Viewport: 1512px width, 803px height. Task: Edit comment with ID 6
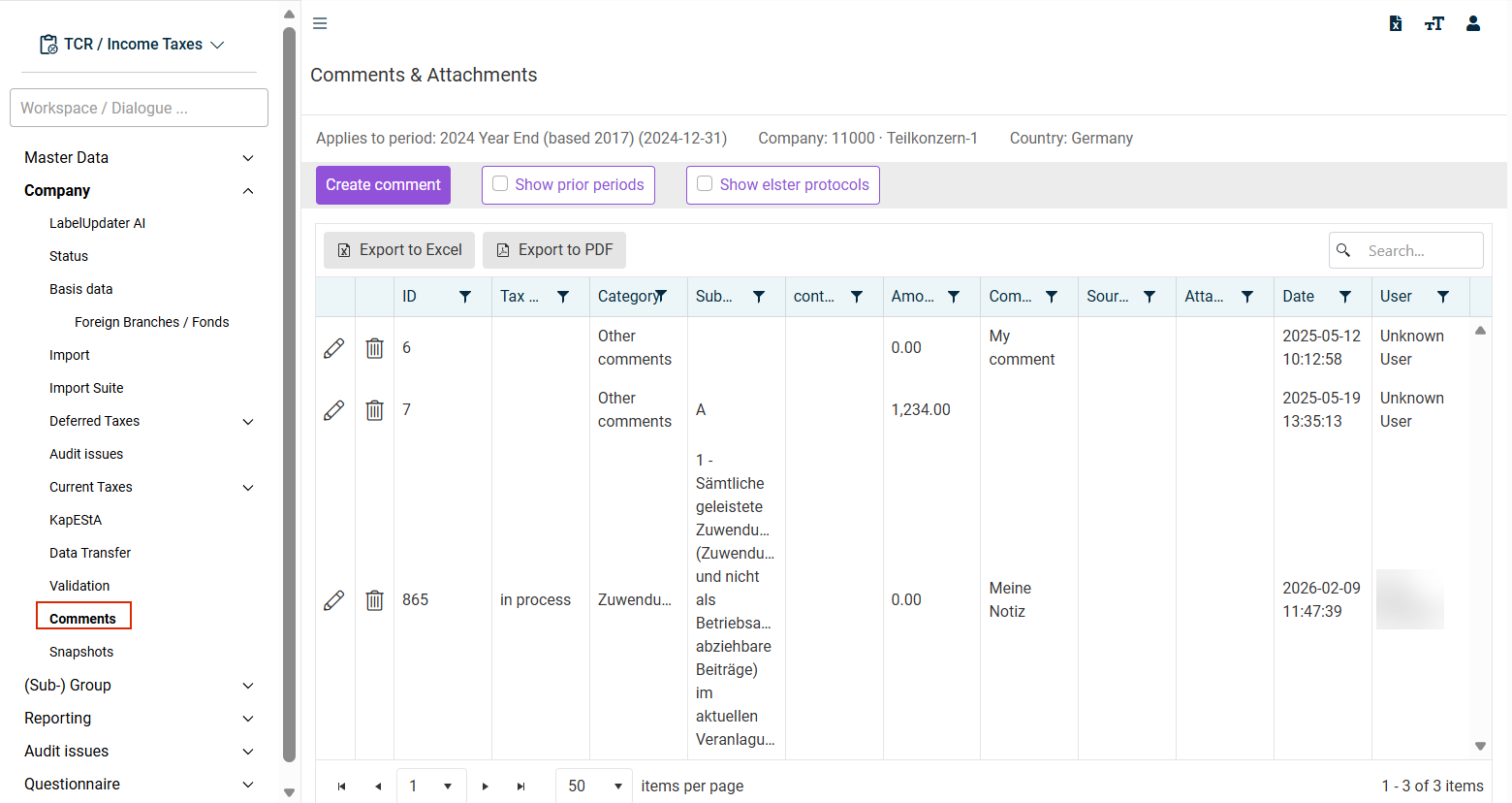(x=334, y=348)
